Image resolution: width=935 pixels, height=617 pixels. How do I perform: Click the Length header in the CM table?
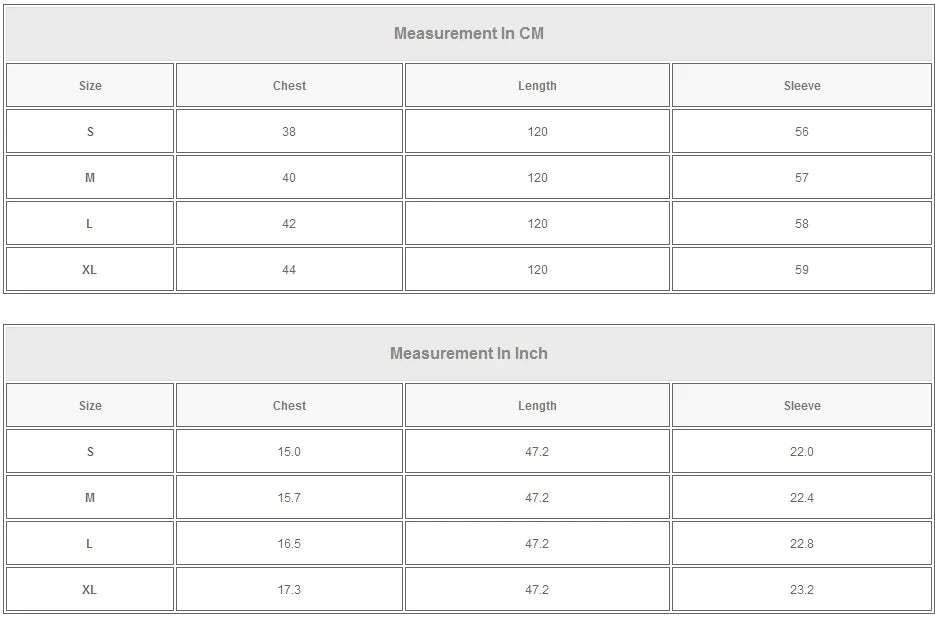click(537, 86)
